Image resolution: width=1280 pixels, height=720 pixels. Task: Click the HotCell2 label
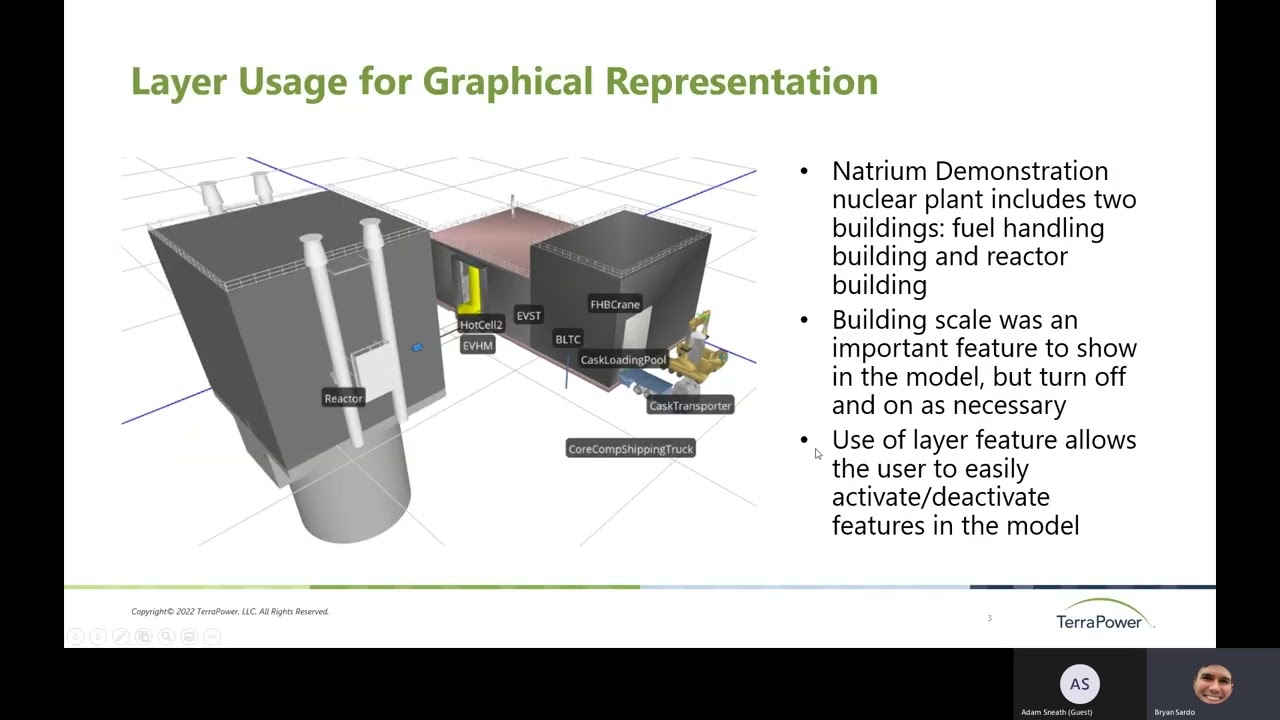point(481,325)
